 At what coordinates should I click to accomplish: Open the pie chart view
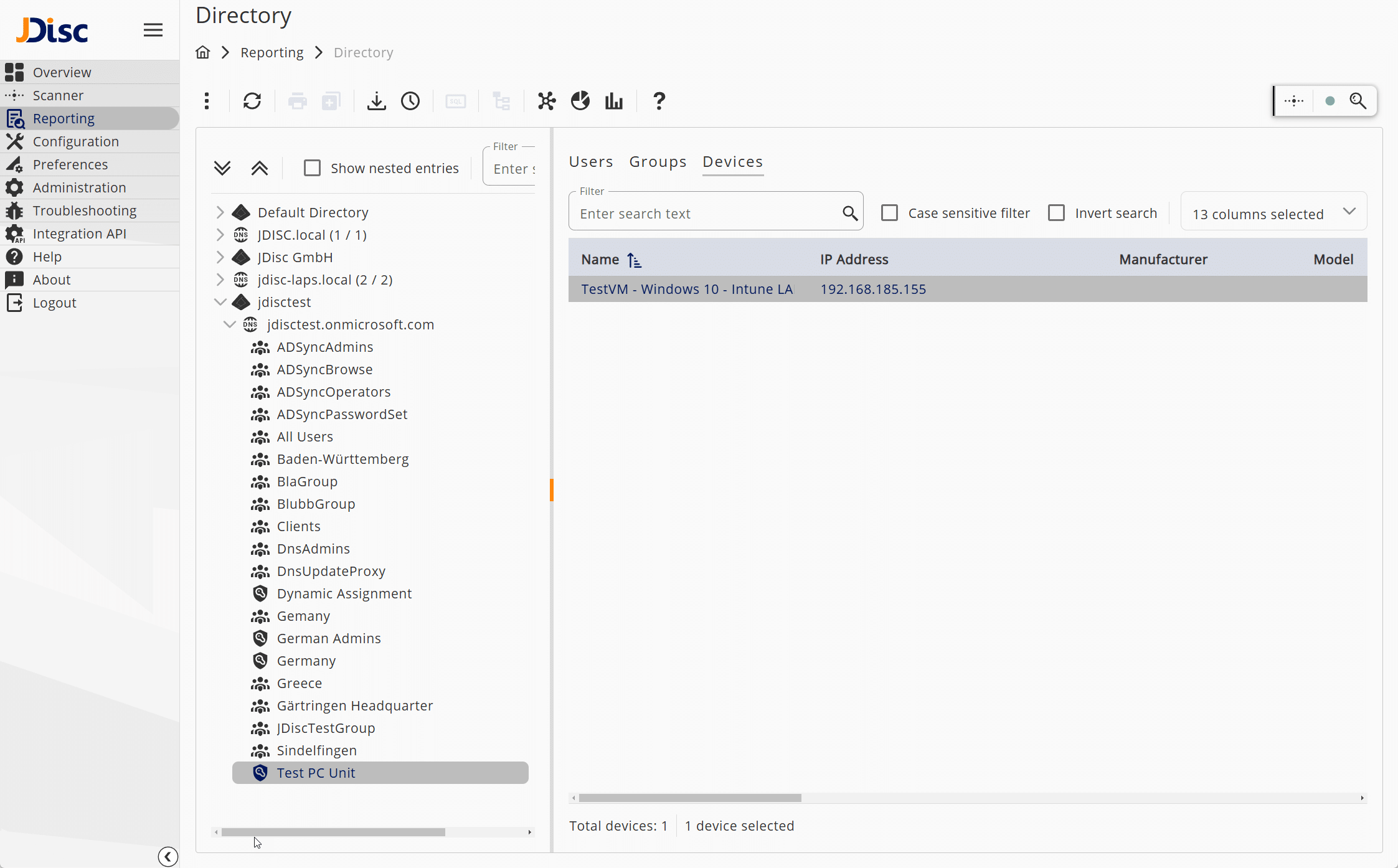580,101
